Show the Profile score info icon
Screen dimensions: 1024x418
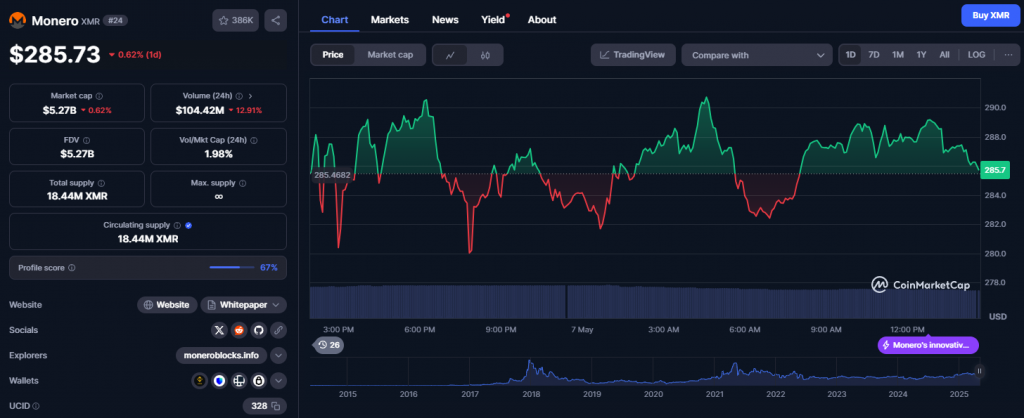(72, 268)
